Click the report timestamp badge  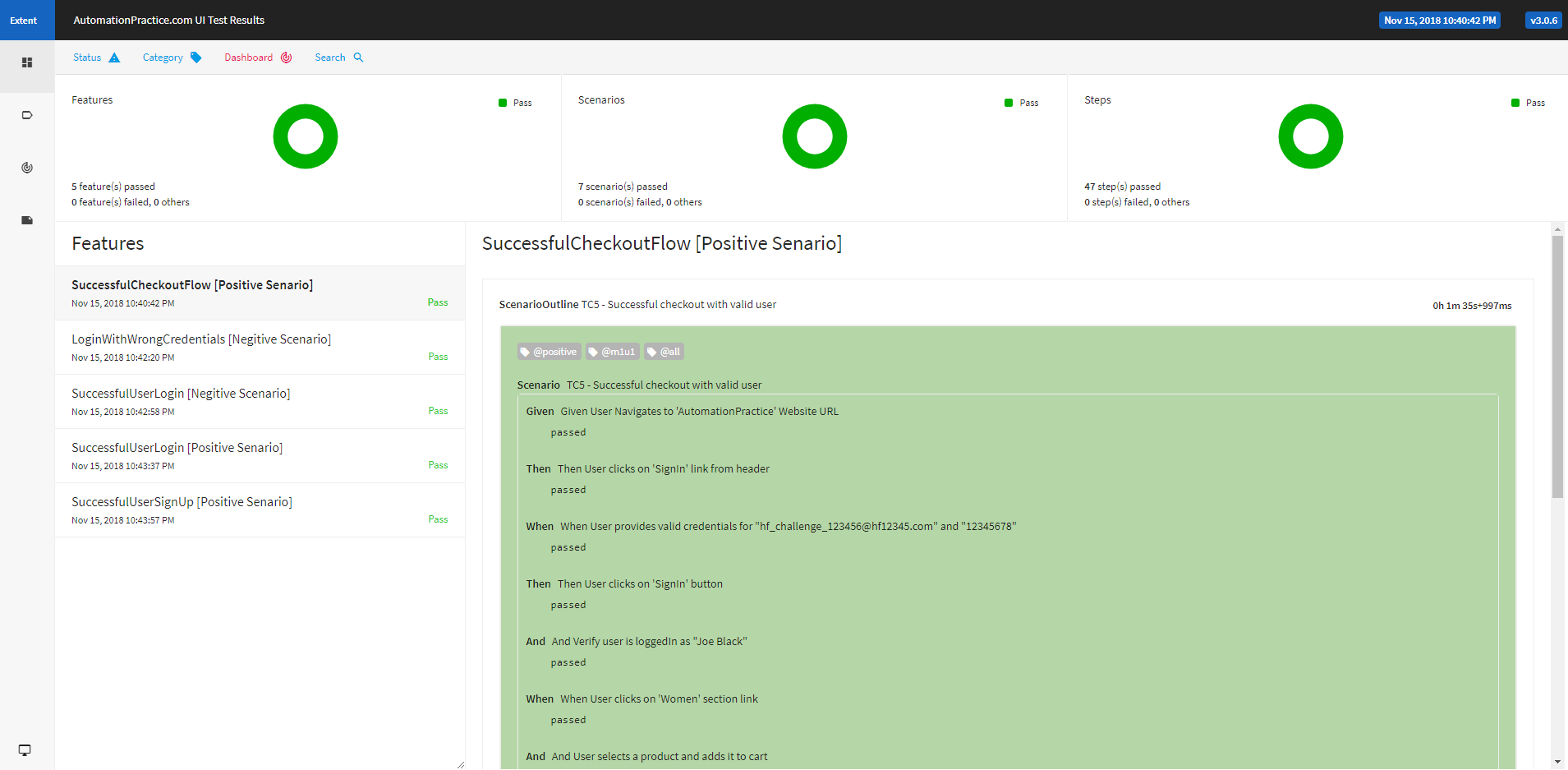tap(1440, 21)
